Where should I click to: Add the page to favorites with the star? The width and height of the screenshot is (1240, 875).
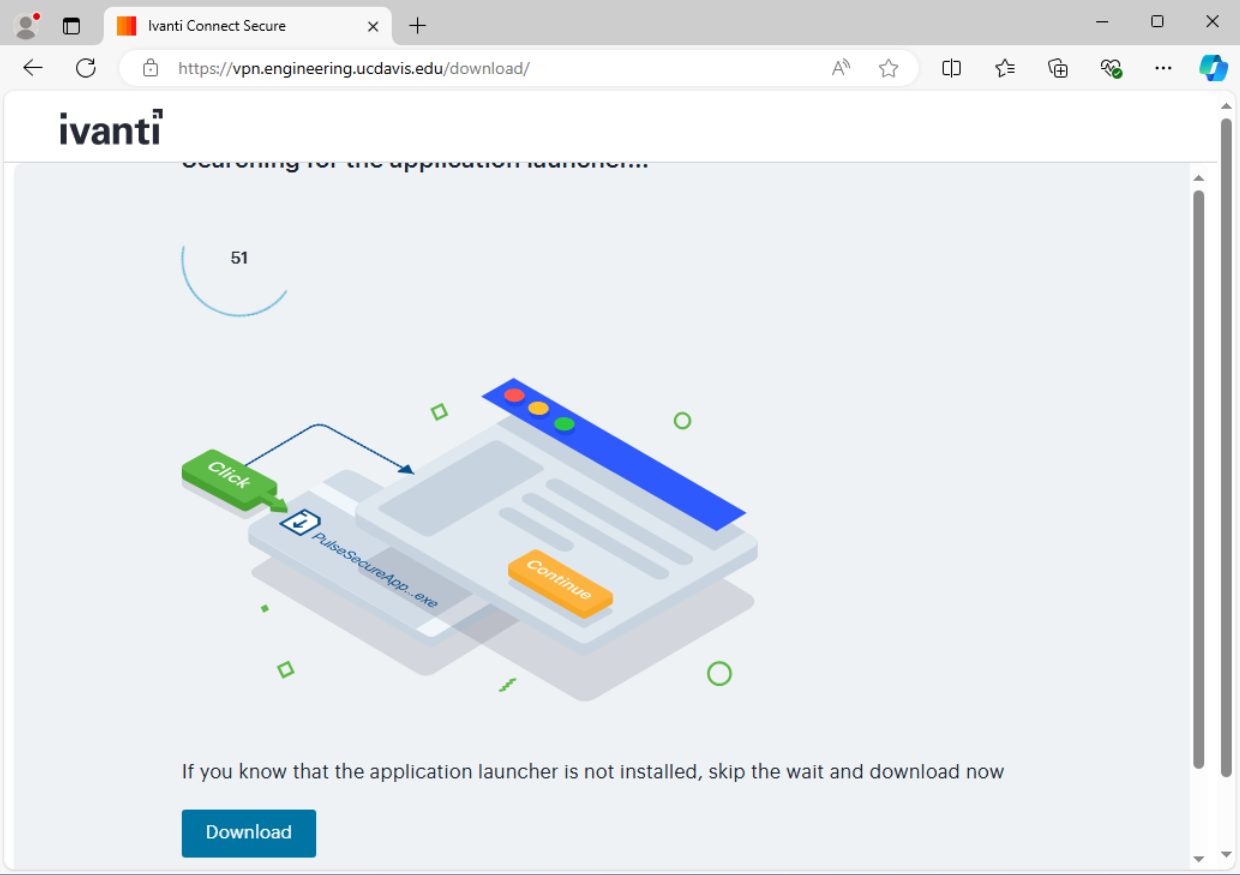(x=888, y=68)
